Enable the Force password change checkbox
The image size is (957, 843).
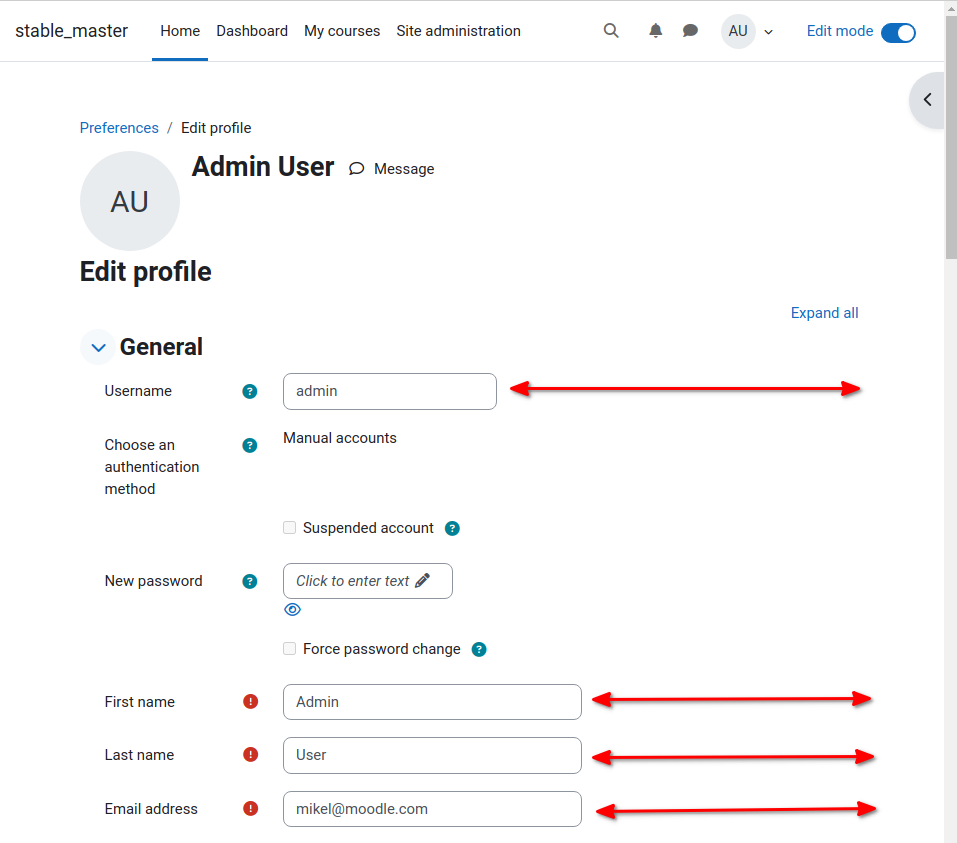click(x=289, y=648)
